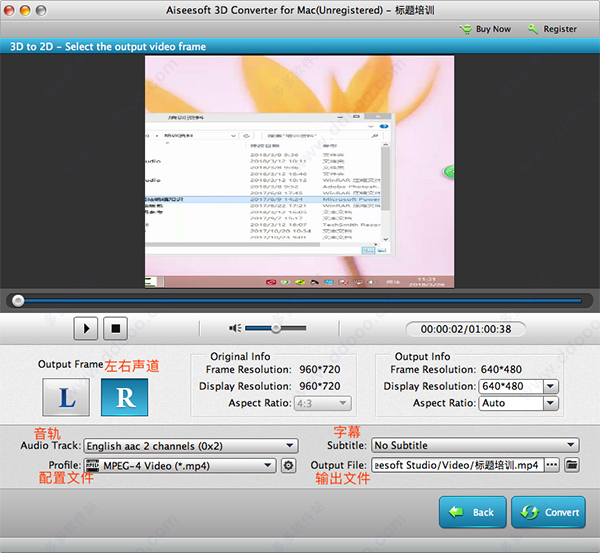Expand the Audio Track dropdown
The image size is (600, 553).
(x=191, y=446)
